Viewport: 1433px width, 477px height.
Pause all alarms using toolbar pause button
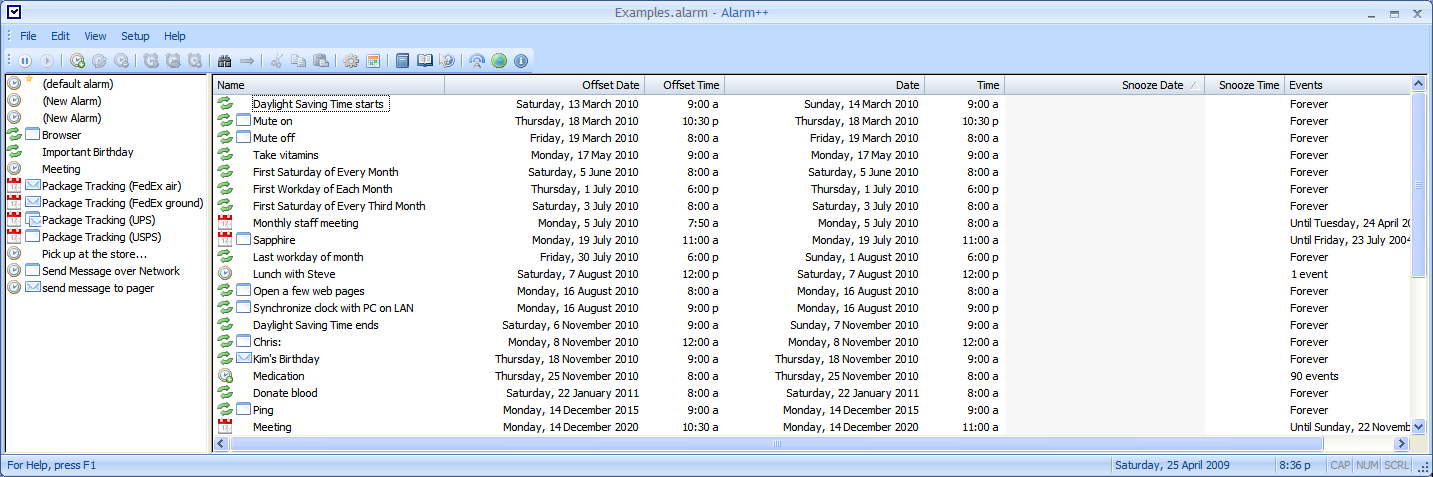pos(25,61)
